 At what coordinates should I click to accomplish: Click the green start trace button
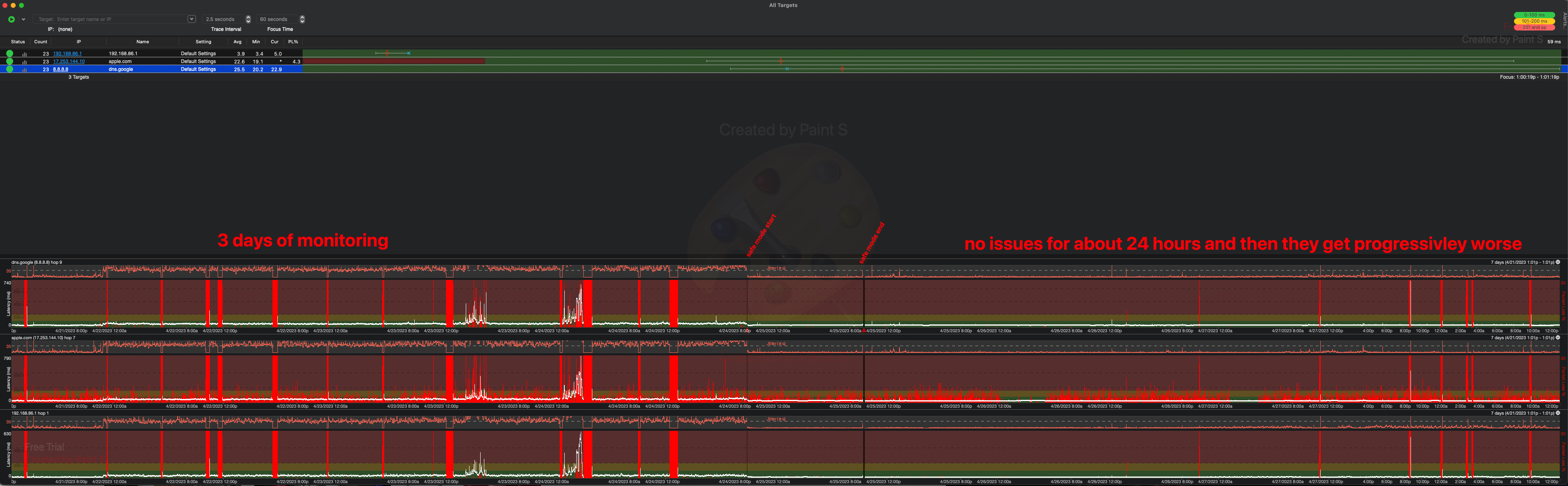[x=11, y=19]
